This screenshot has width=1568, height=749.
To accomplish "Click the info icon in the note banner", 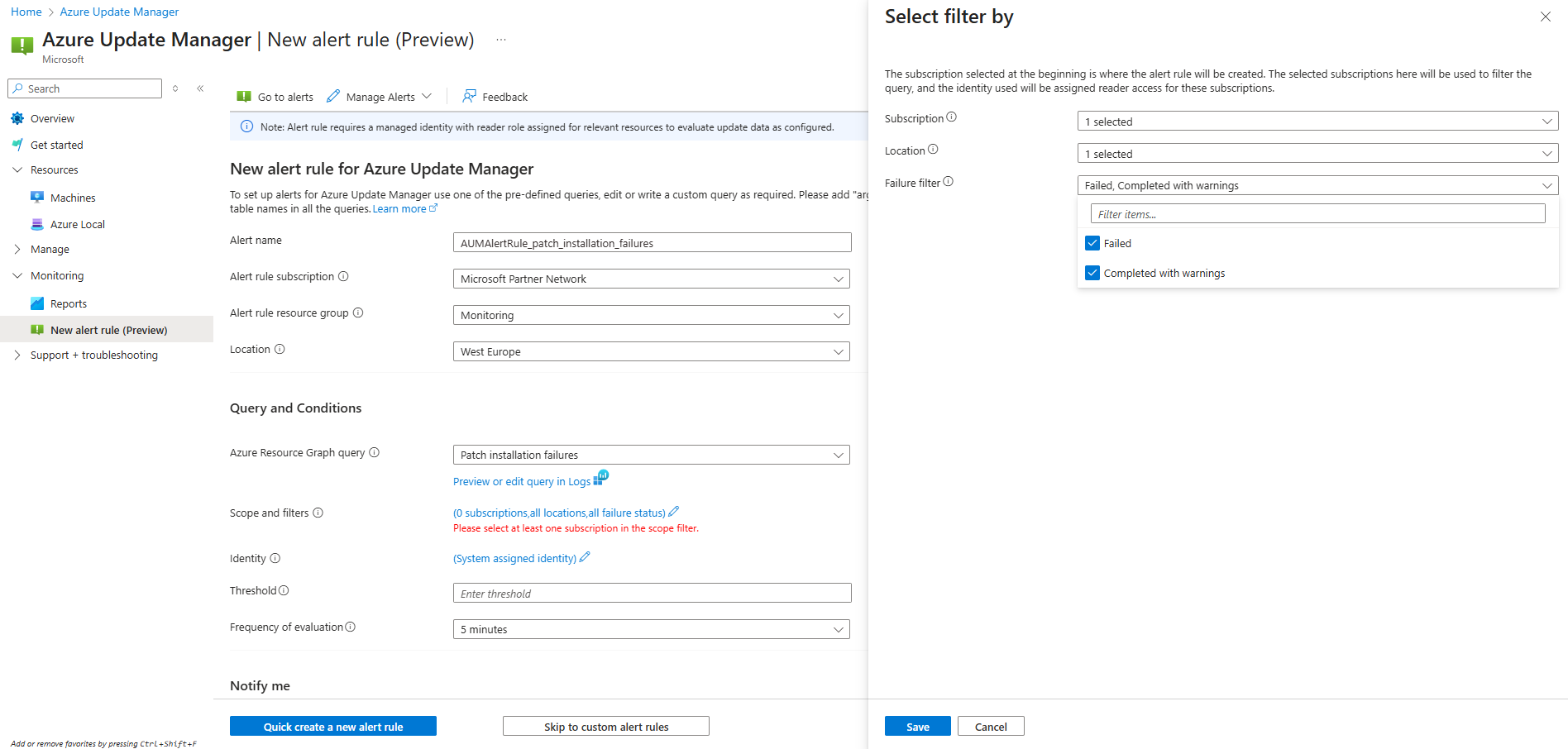I will point(246,126).
